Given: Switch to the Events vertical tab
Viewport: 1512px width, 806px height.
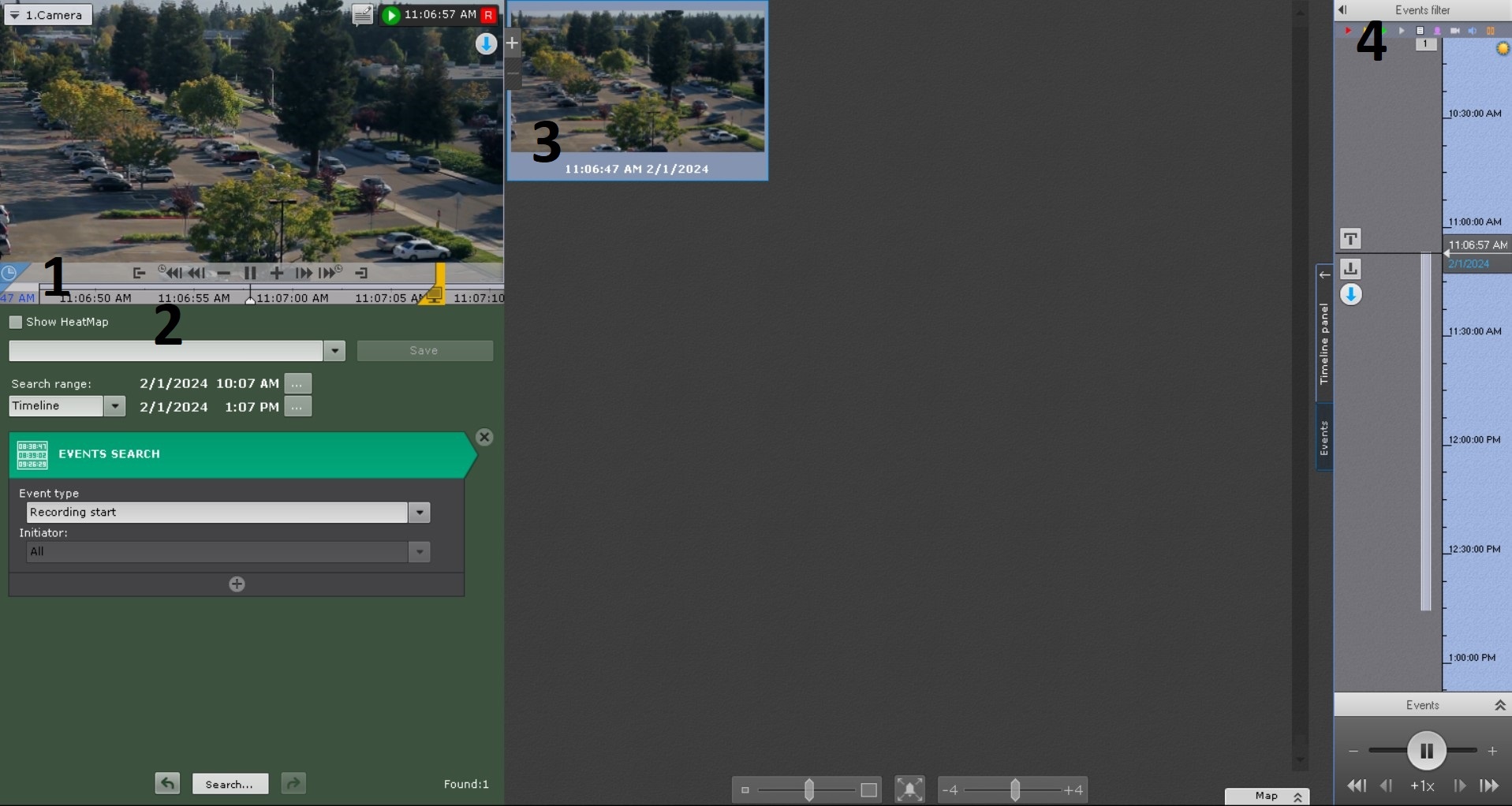Looking at the screenshot, I should (1324, 438).
